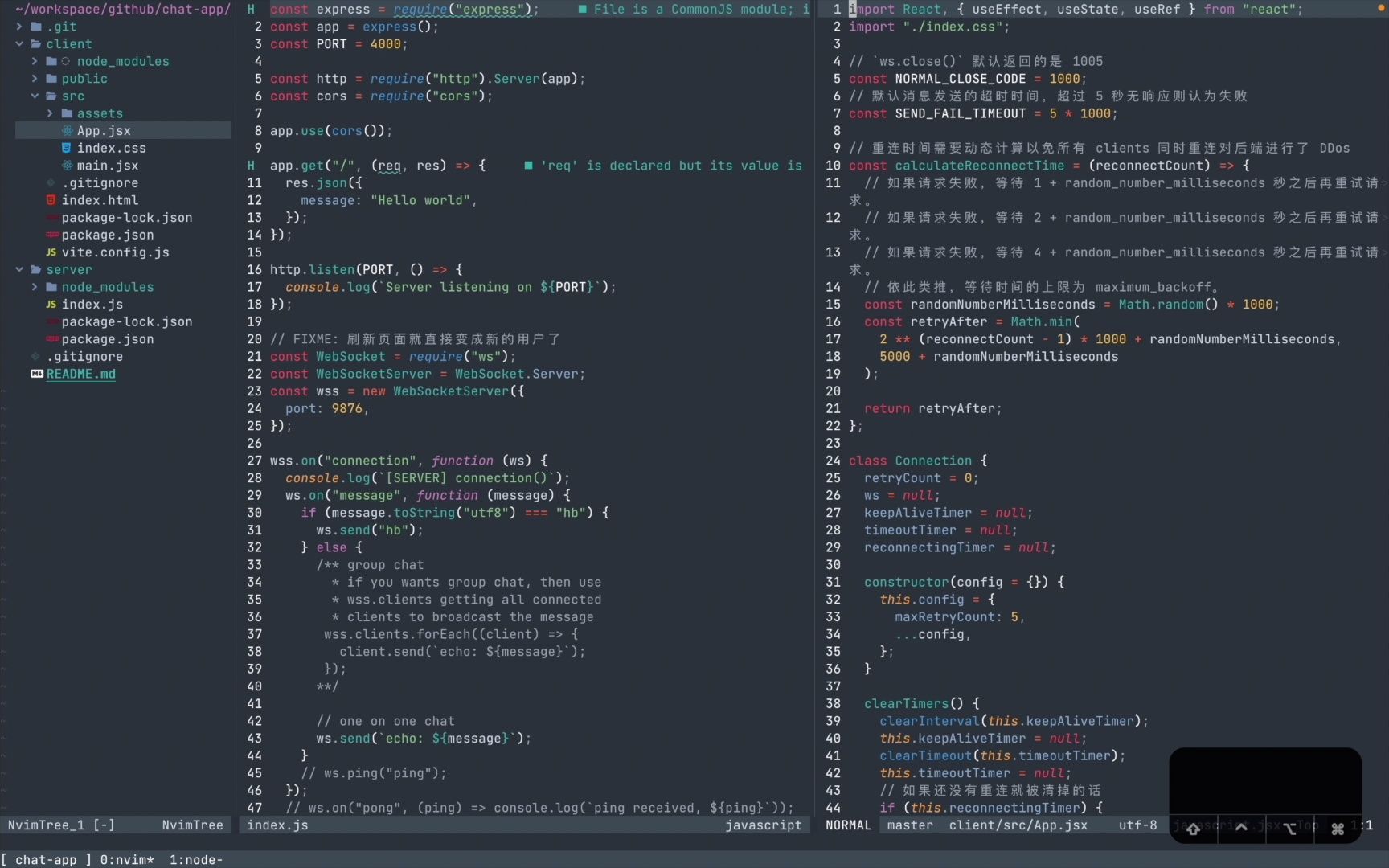Click the JS icon beside vite.config.js

tap(51, 252)
